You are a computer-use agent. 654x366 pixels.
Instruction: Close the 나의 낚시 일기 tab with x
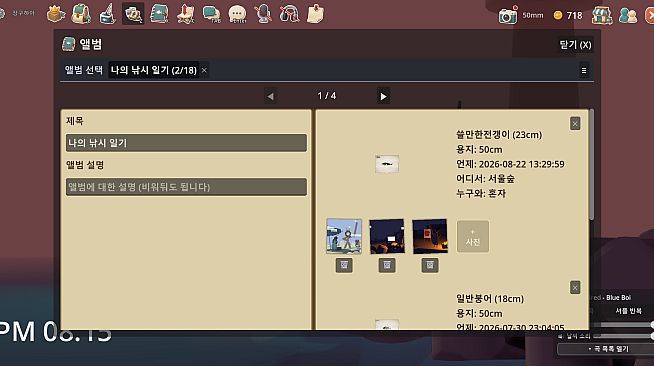pyautogui.click(x=204, y=70)
